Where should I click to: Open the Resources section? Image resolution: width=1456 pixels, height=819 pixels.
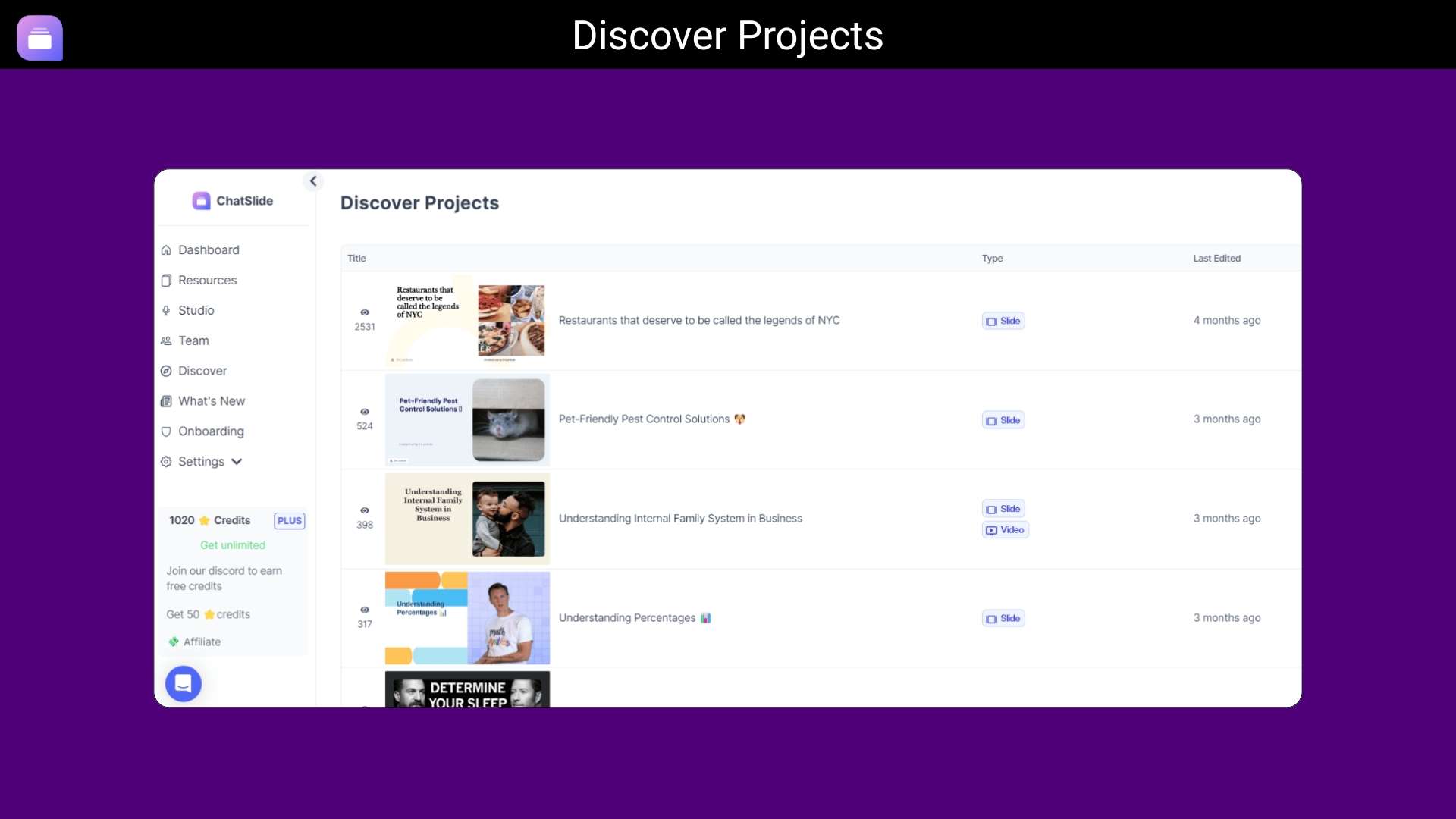point(207,280)
